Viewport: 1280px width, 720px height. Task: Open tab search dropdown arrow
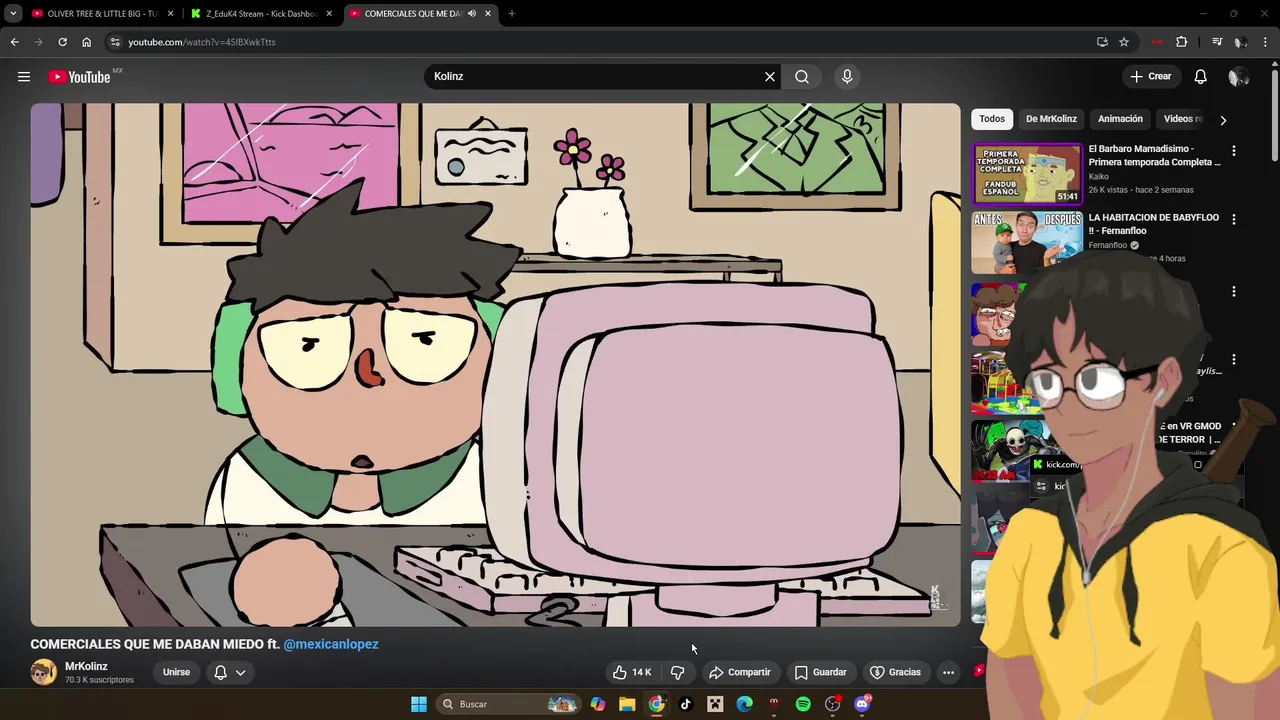(13, 14)
